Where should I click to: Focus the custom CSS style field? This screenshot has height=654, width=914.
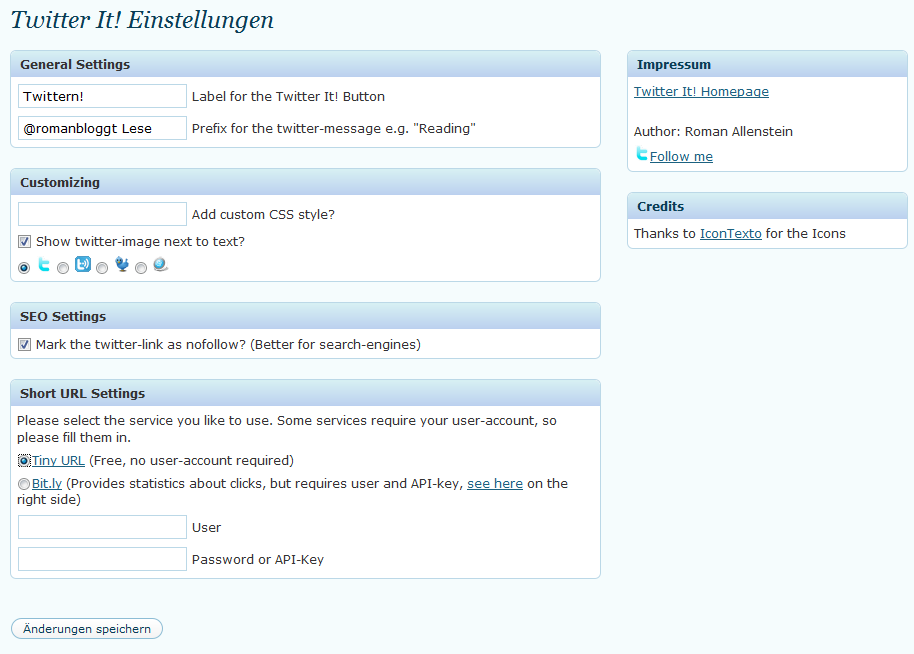click(103, 214)
